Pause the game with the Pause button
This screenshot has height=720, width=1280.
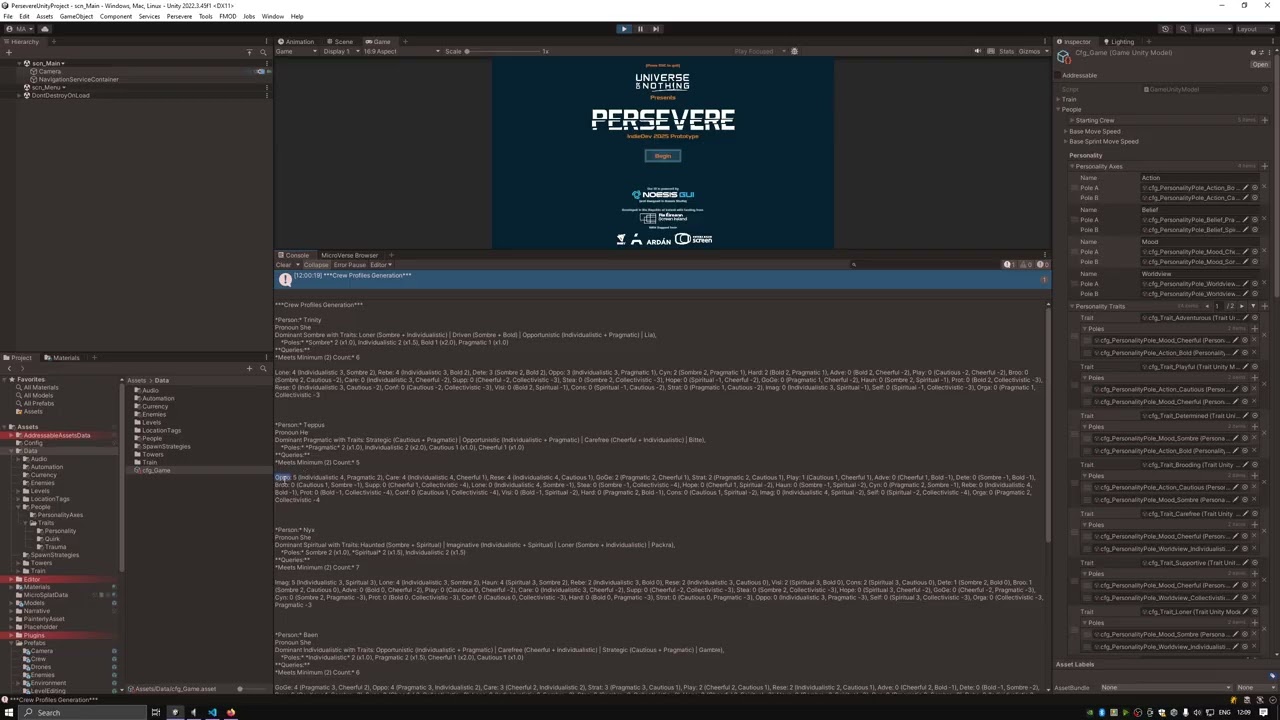tap(640, 29)
